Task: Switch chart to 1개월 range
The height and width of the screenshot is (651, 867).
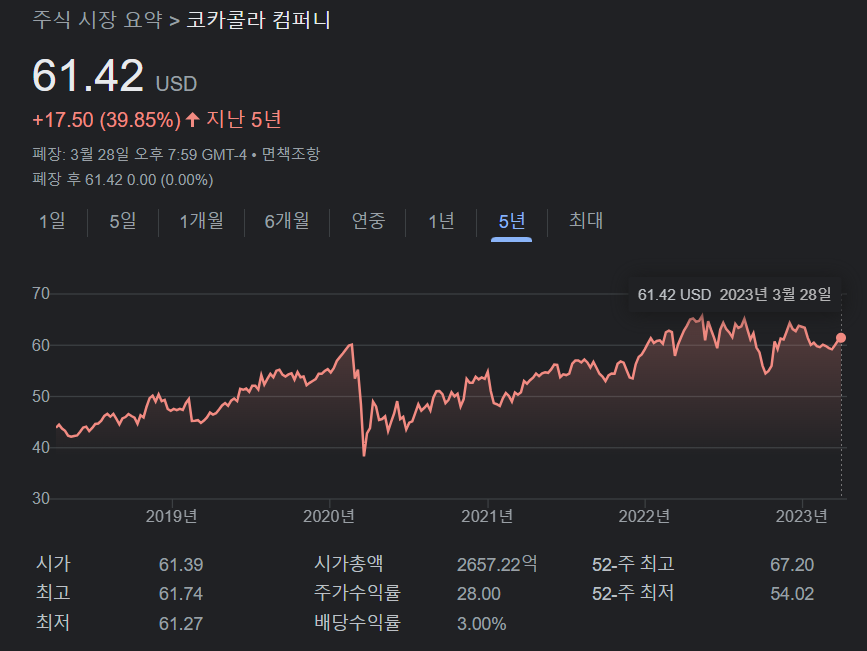Action: click(x=201, y=221)
